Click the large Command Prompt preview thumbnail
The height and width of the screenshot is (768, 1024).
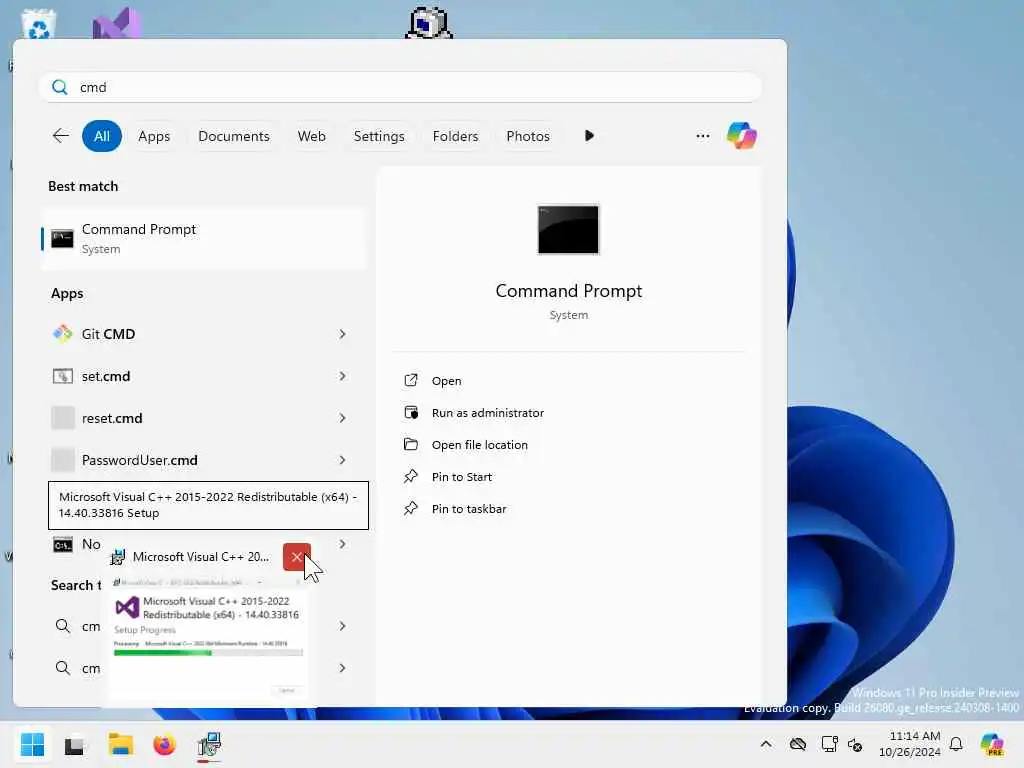(568, 230)
